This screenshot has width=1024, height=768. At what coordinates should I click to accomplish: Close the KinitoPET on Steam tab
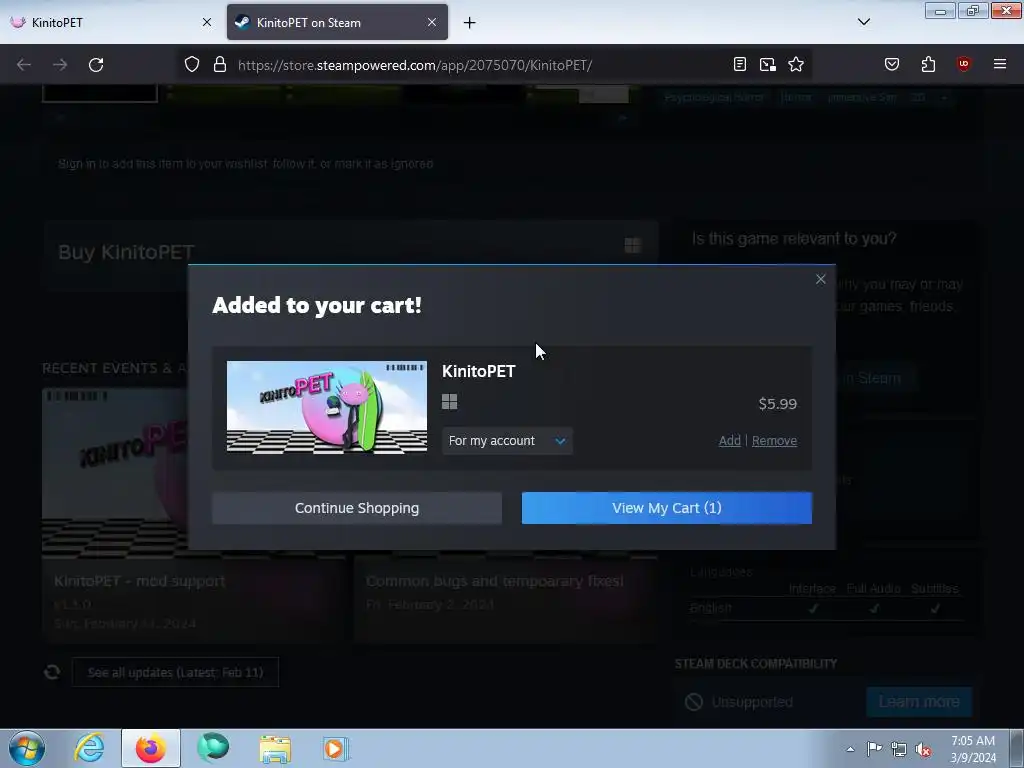(x=432, y=22)
